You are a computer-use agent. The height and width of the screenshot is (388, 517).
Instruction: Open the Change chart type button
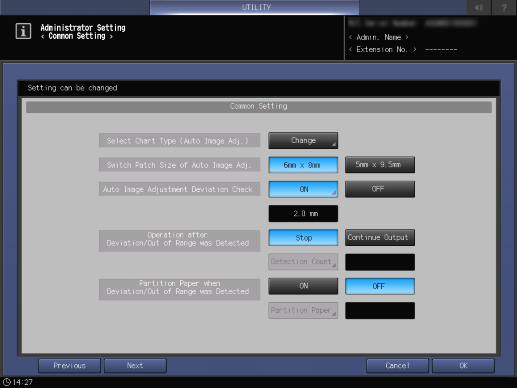tap(303, 141)
